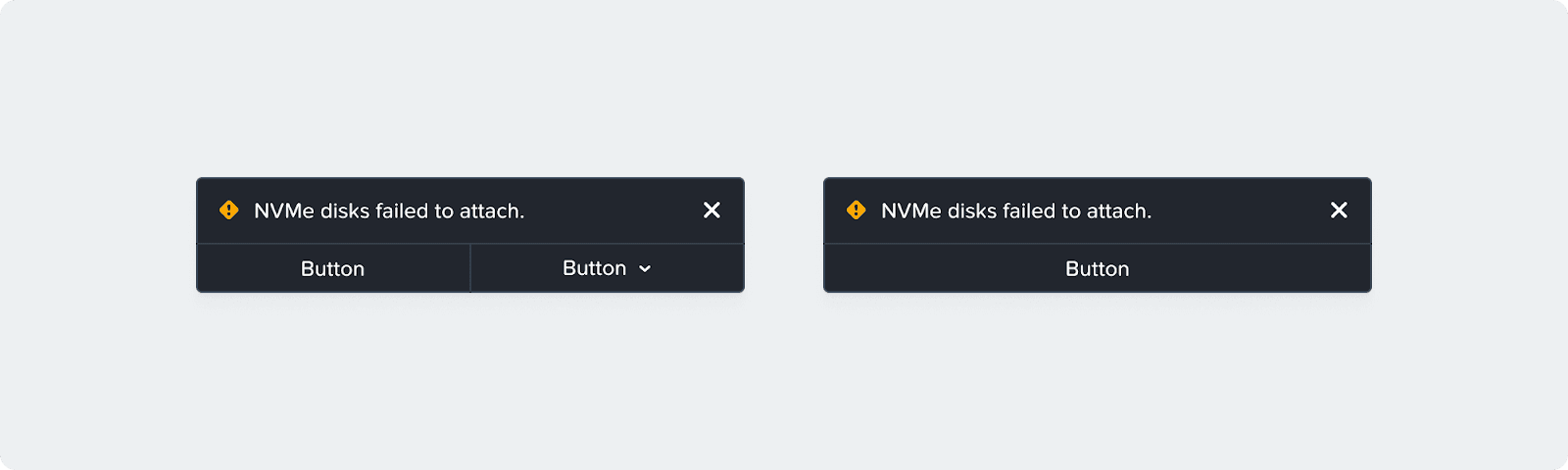Close the right notification using the X icon
Viewport: 1568px width, 470px height.
[1339, 211]
